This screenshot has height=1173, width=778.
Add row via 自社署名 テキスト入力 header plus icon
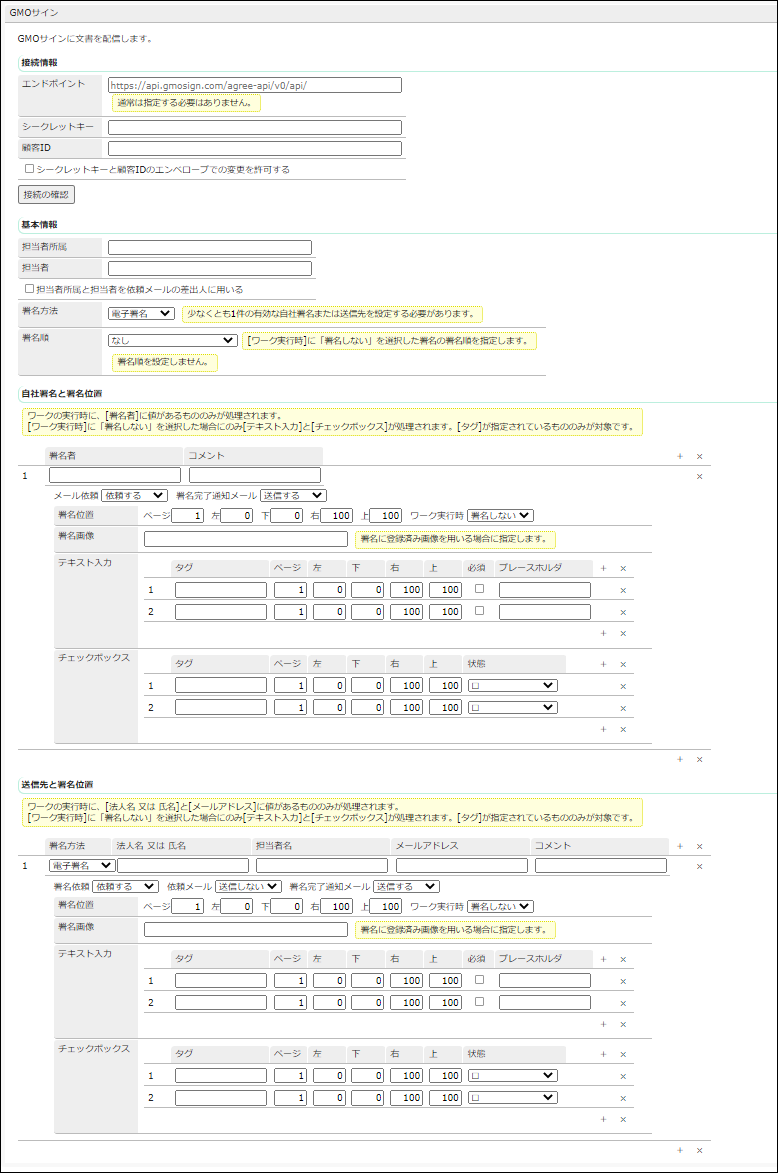click(603, 568)
